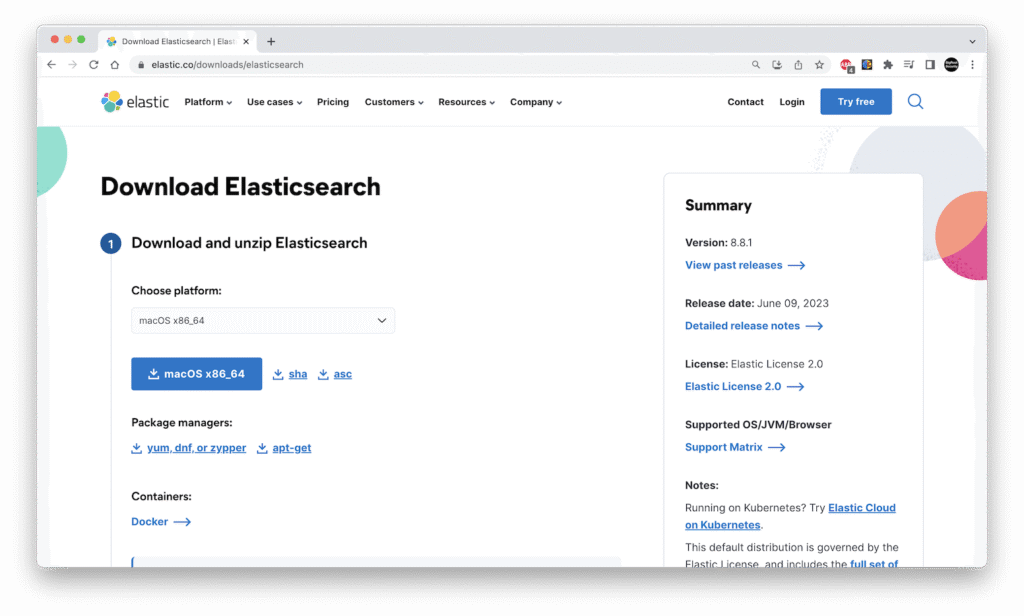This screenshot has width=1024, height=616.
Task: Click the Summary heading
Action: 718,205
